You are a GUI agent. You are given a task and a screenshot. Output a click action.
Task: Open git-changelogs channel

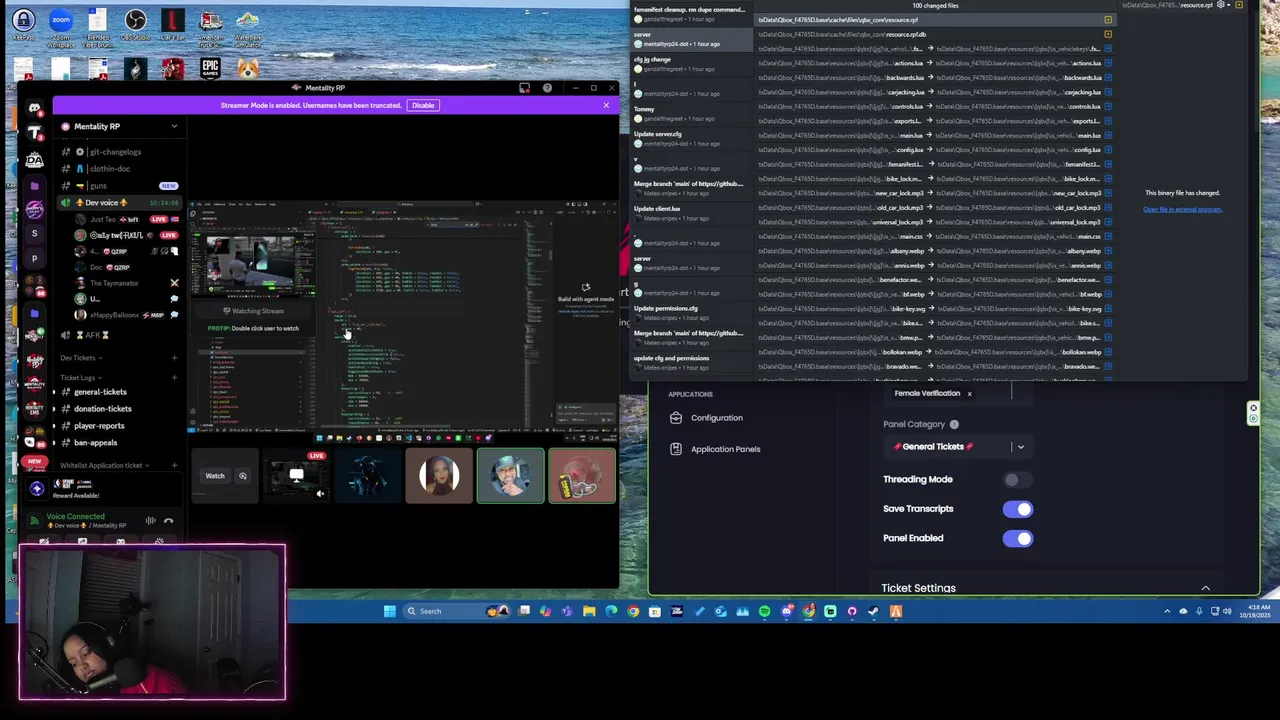click(x=118, y=152)
